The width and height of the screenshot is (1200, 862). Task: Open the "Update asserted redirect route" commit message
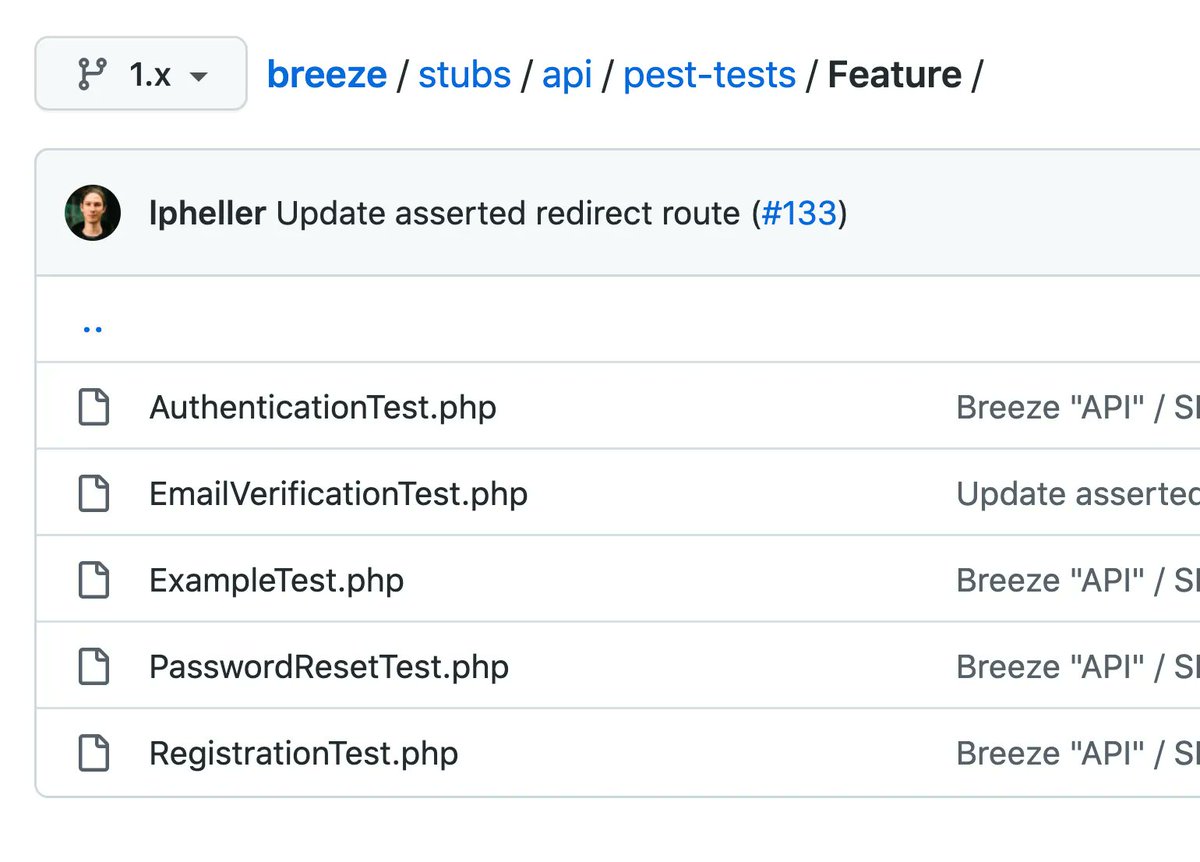pyautogui.click(x=508, y=213)
